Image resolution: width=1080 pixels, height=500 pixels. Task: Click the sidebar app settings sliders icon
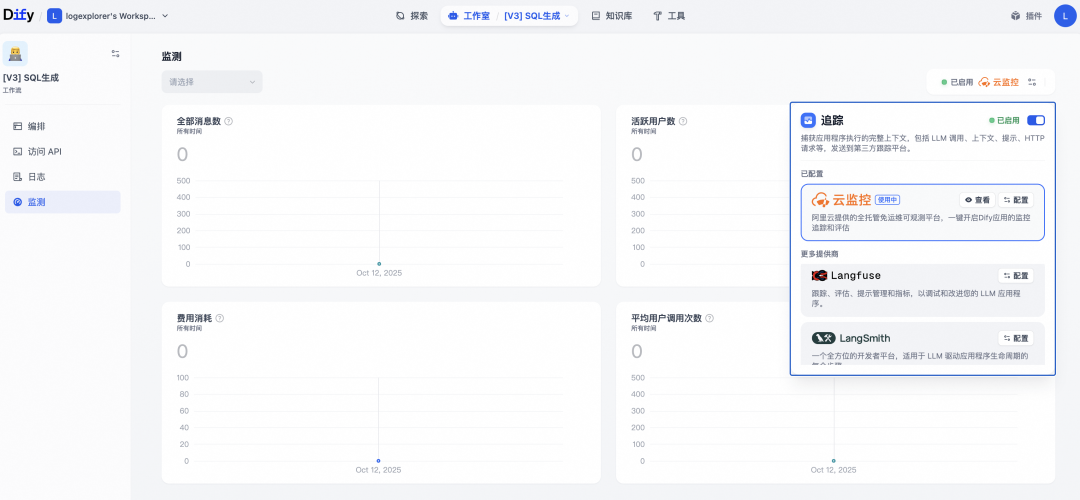coord(115,54)
